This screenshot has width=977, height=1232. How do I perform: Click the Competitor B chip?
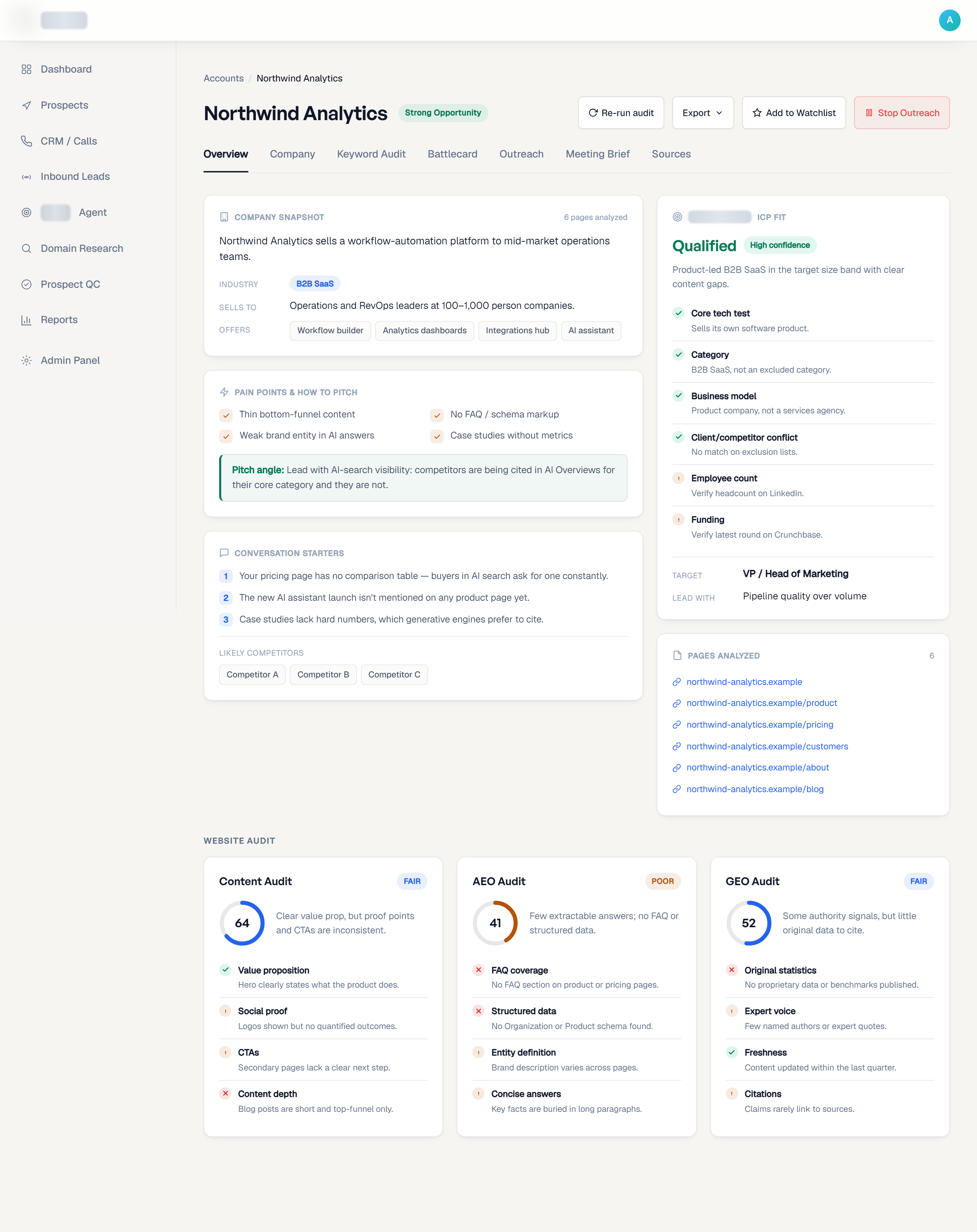(x=323, y=674)
